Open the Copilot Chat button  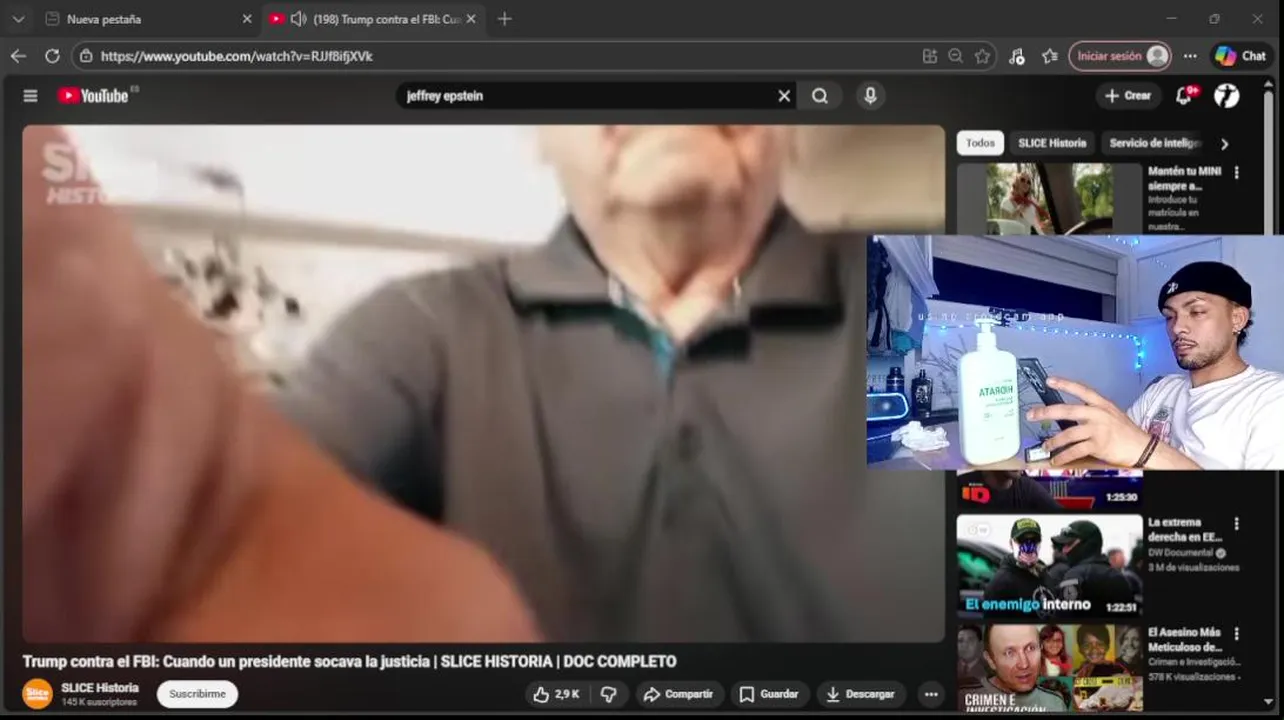point(1241,57)
